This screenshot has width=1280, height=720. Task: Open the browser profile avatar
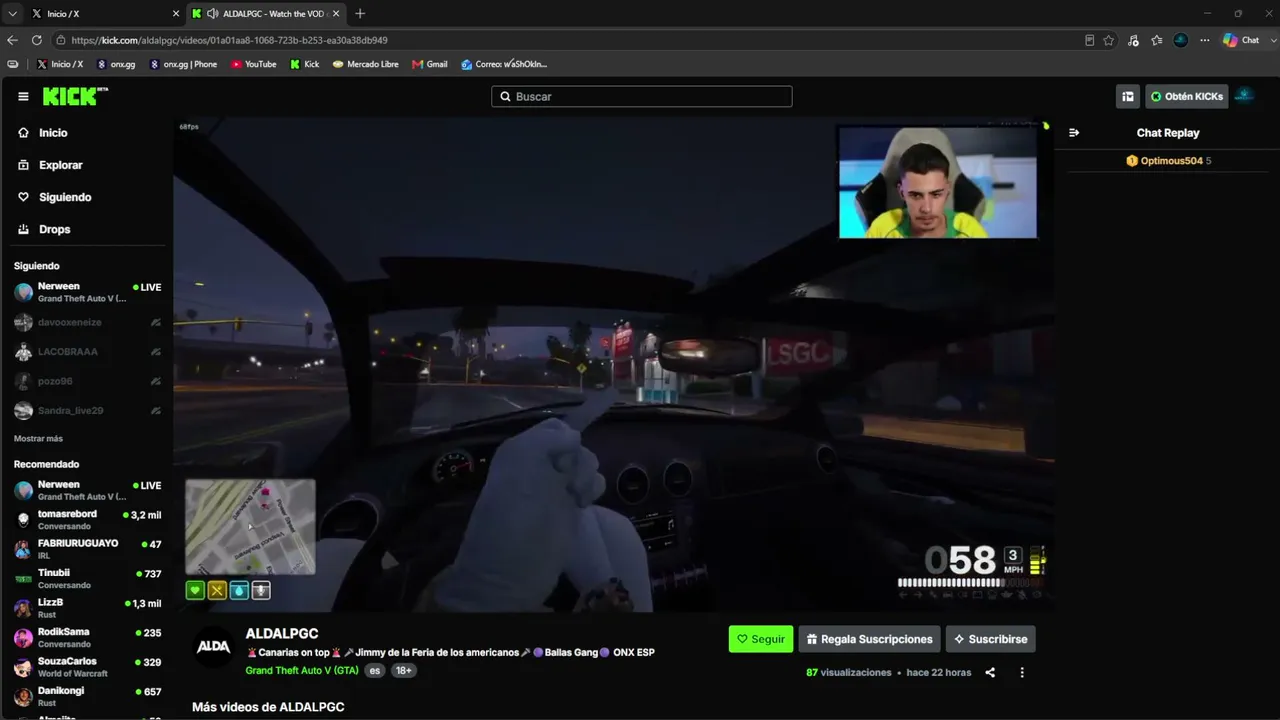[x=1181, y=40]
